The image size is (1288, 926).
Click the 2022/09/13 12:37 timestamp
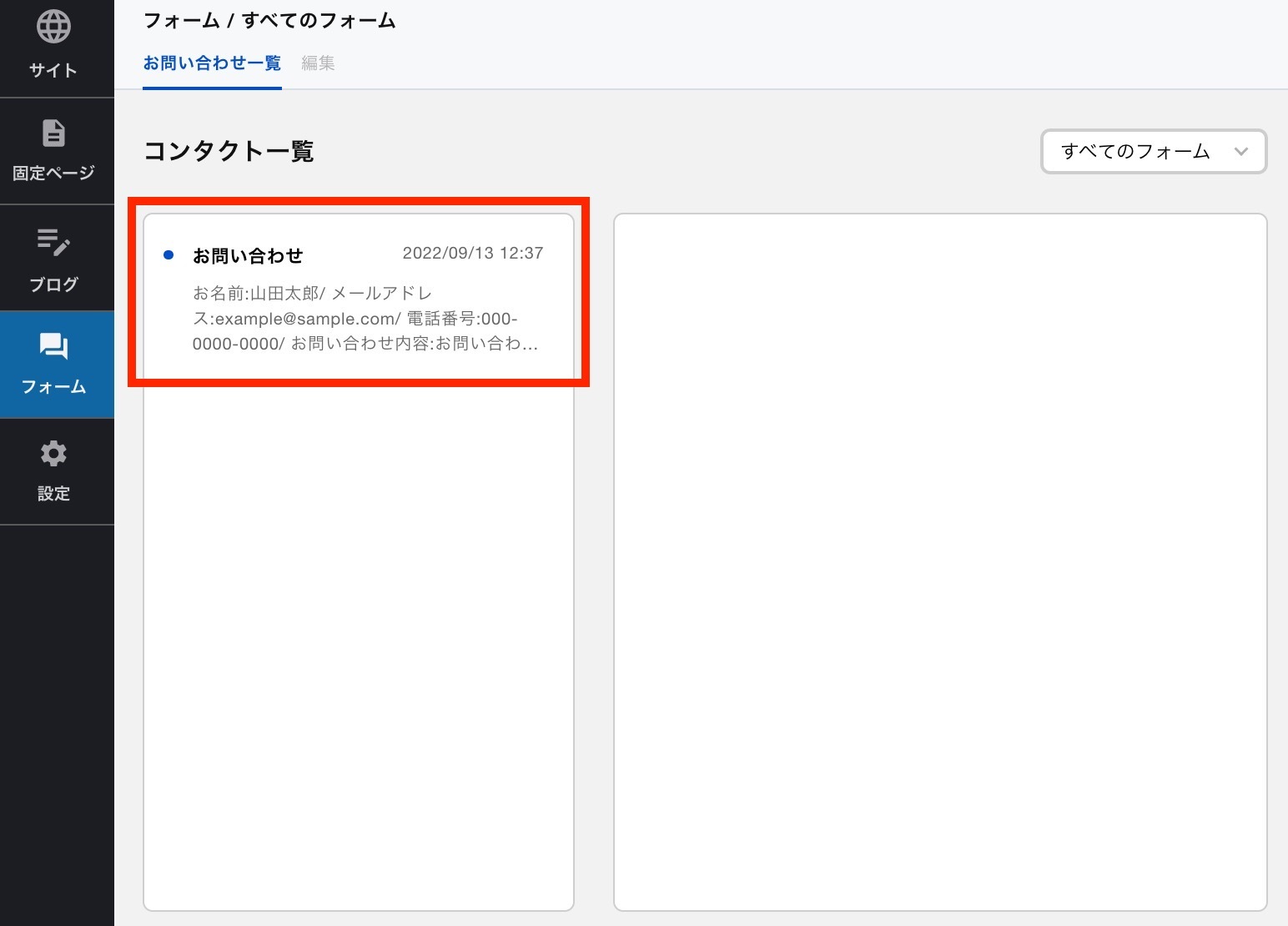[473, 253]
